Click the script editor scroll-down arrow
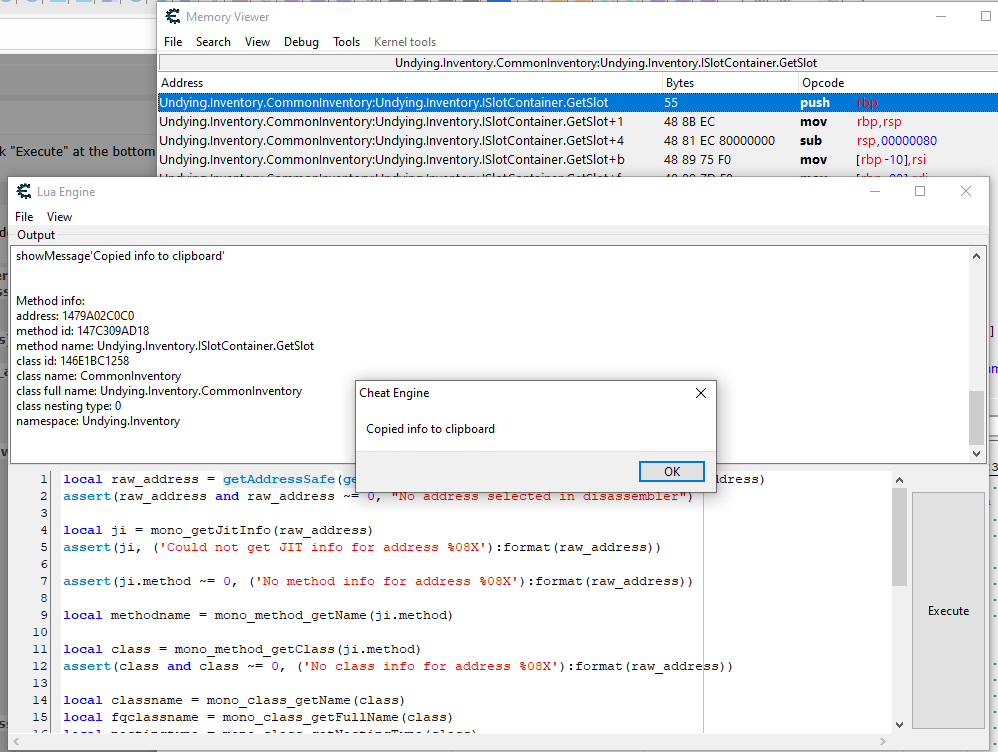Image resolution: width=998 pixels, height=752 pixels. [899, 724]
